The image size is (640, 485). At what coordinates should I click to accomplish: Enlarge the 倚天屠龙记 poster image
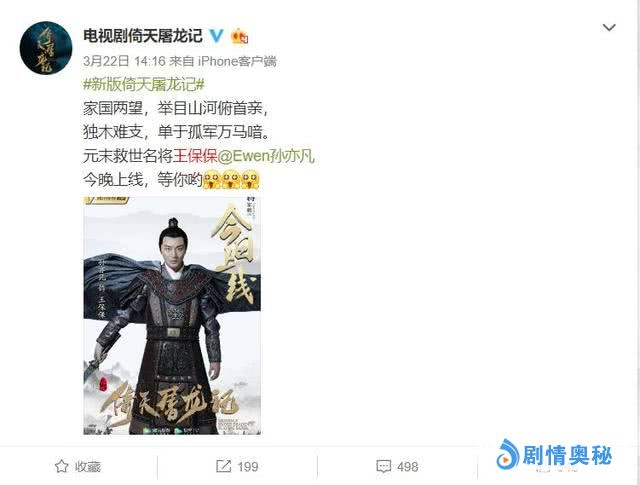coord(172,316)
